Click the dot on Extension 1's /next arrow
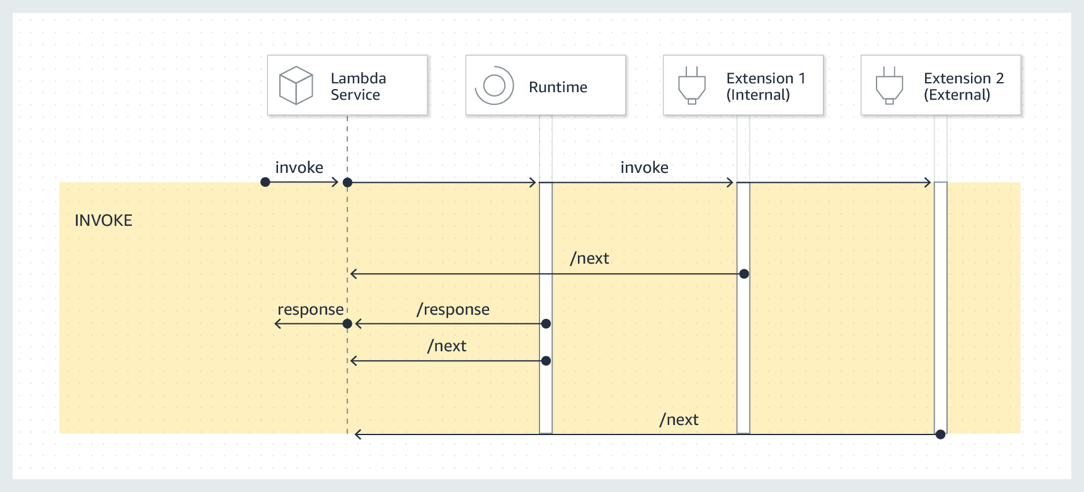Image resolution: width=1084 pixels, height=492 pixels. tap(743, 273)
